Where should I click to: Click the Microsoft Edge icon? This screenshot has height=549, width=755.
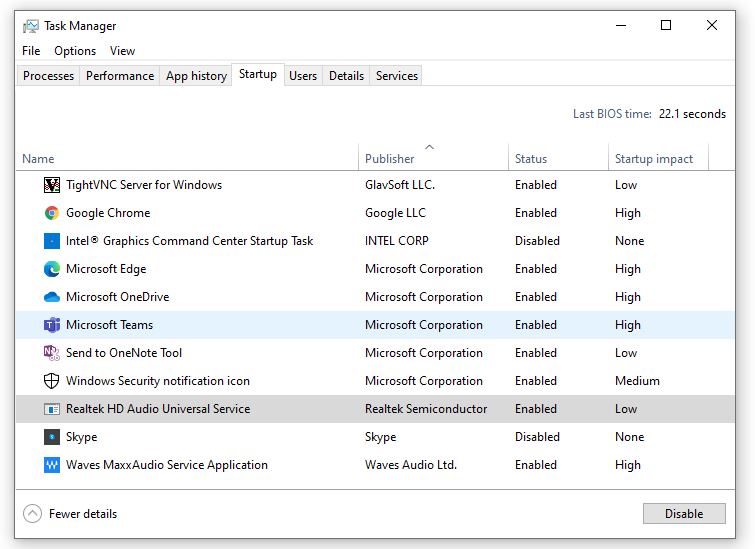coord(52,269)
